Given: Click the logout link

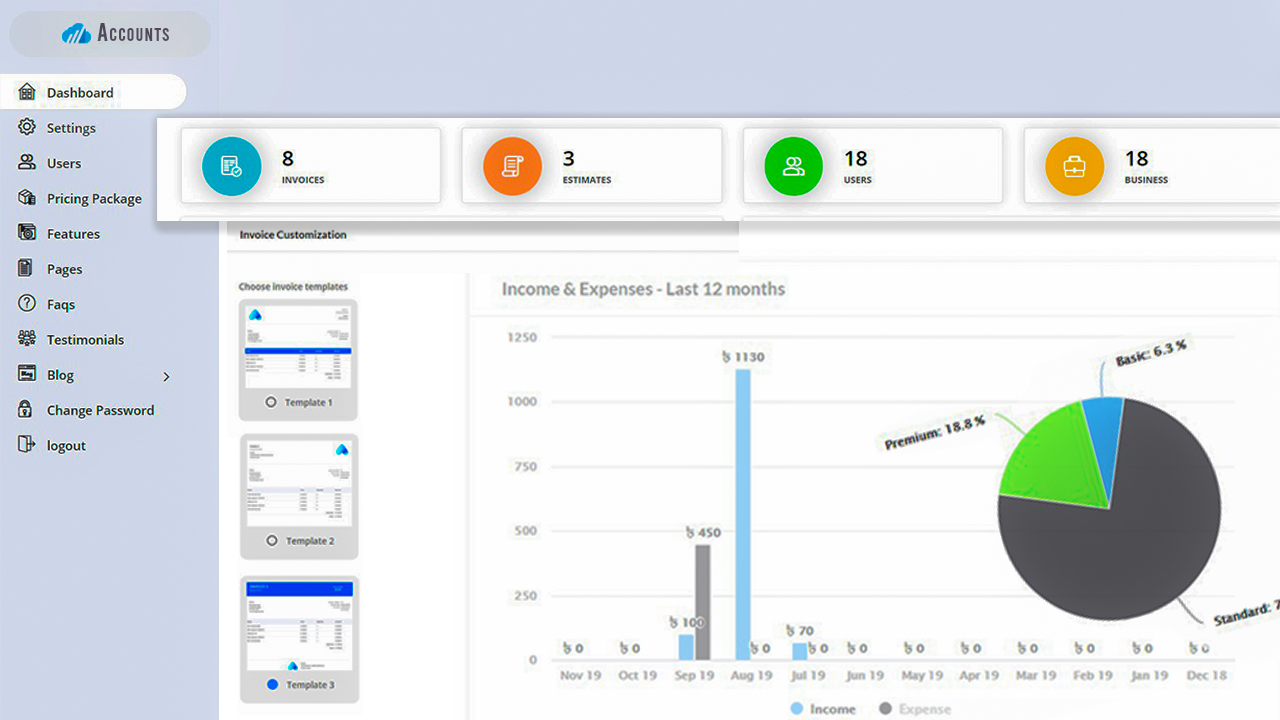Looking at the screenshot, I should pyautogui.click(x=66, y=446).
